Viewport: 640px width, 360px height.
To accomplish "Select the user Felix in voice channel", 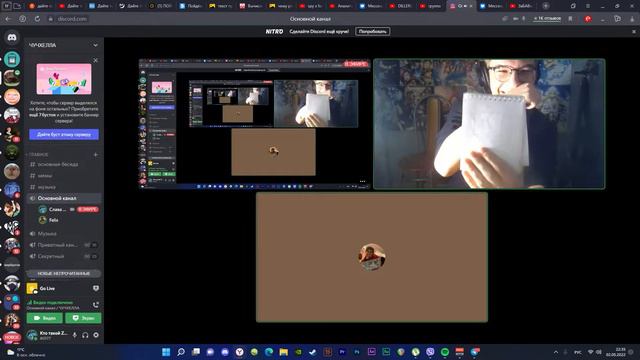I will (x=53, y=220).
